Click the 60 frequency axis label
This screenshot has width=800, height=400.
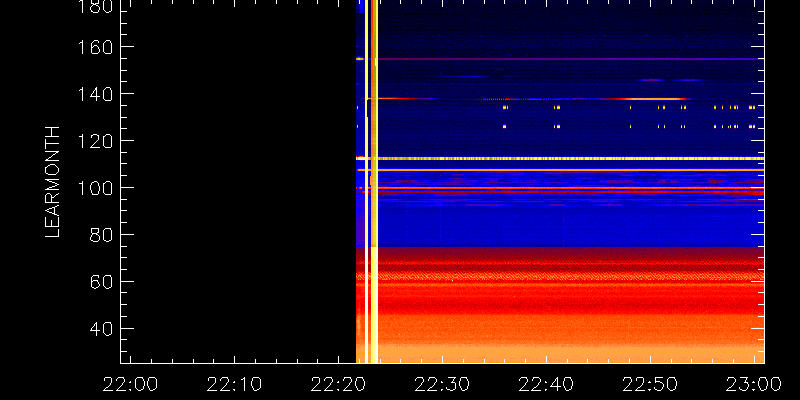[x=101, y=283]
